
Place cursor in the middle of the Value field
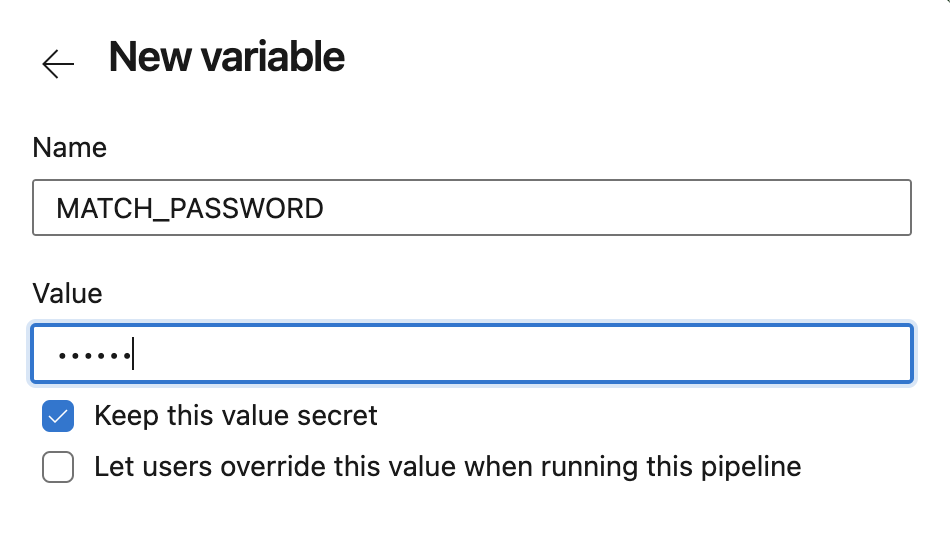472,354
